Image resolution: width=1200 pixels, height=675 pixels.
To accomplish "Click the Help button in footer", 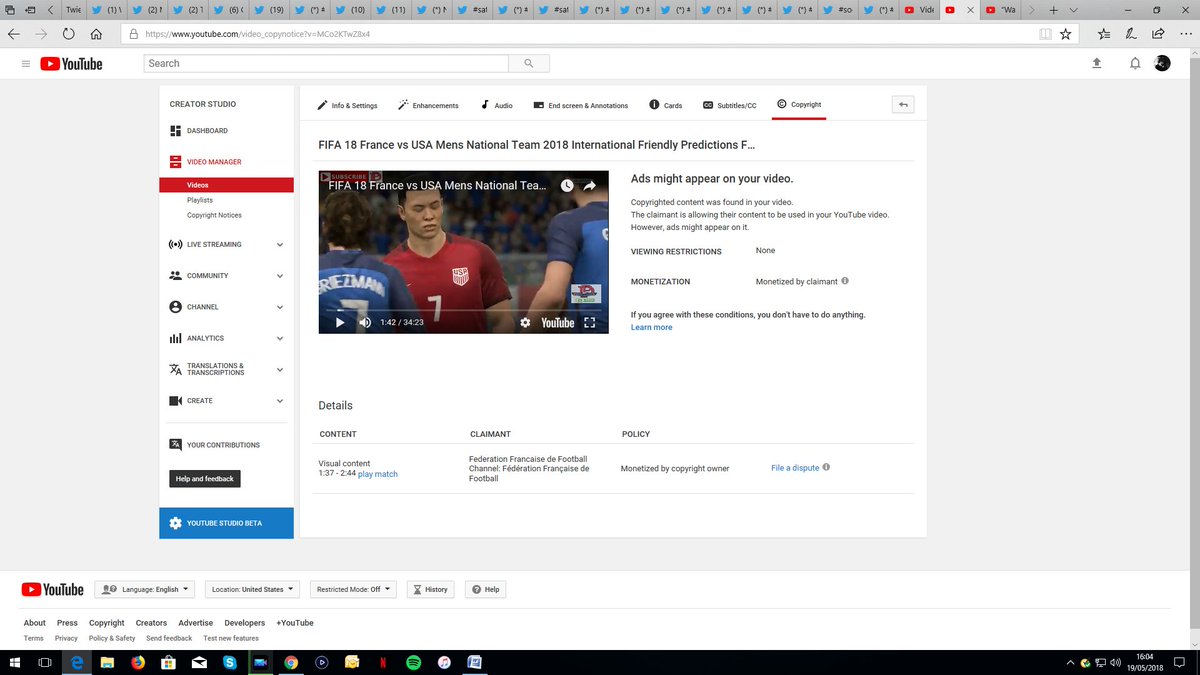I will coord(485,589).
